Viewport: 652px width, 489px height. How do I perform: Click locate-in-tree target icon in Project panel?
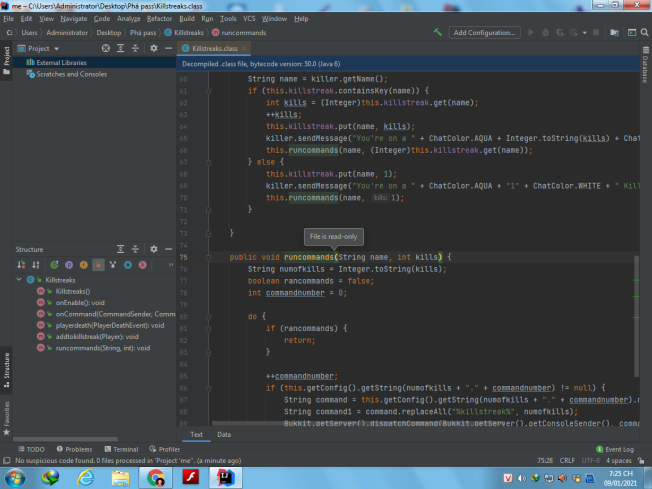point(106,48)
